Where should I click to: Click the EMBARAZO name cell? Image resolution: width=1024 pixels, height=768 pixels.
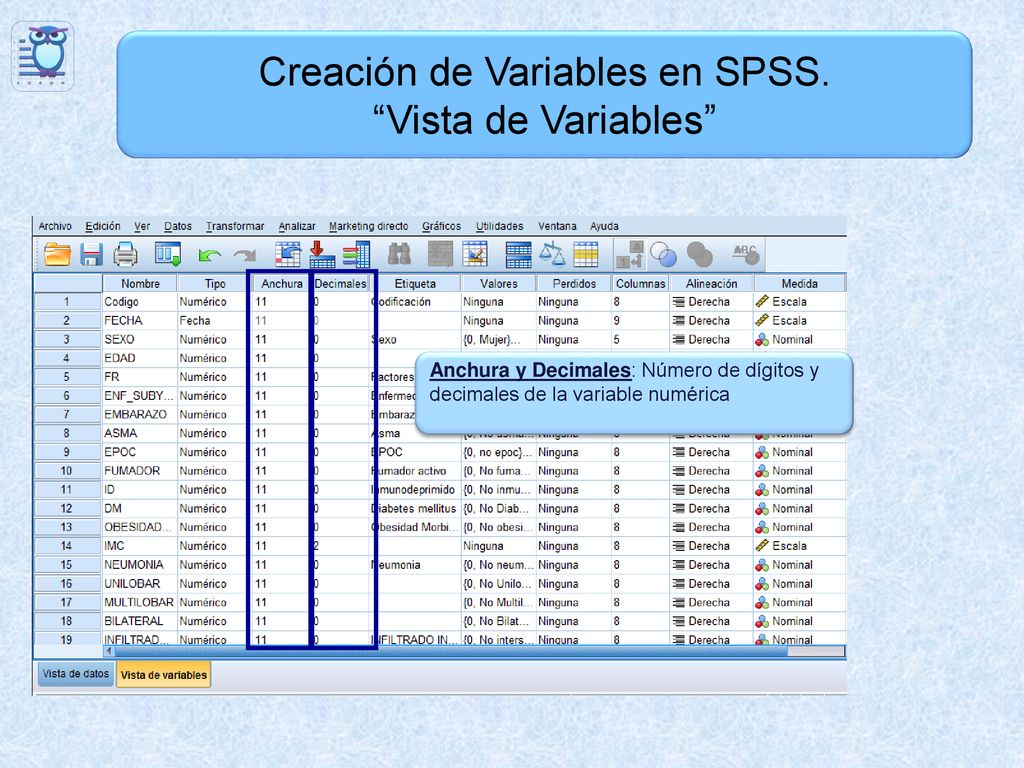(x=140, y=415)
